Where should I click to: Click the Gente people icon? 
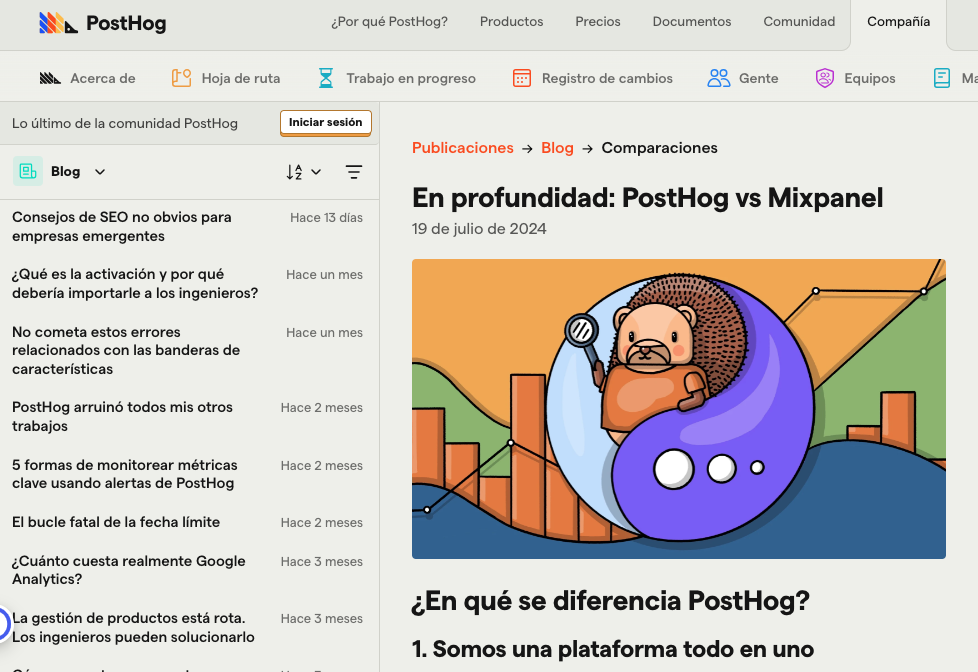pyautogui.click(x=717, y=76)
